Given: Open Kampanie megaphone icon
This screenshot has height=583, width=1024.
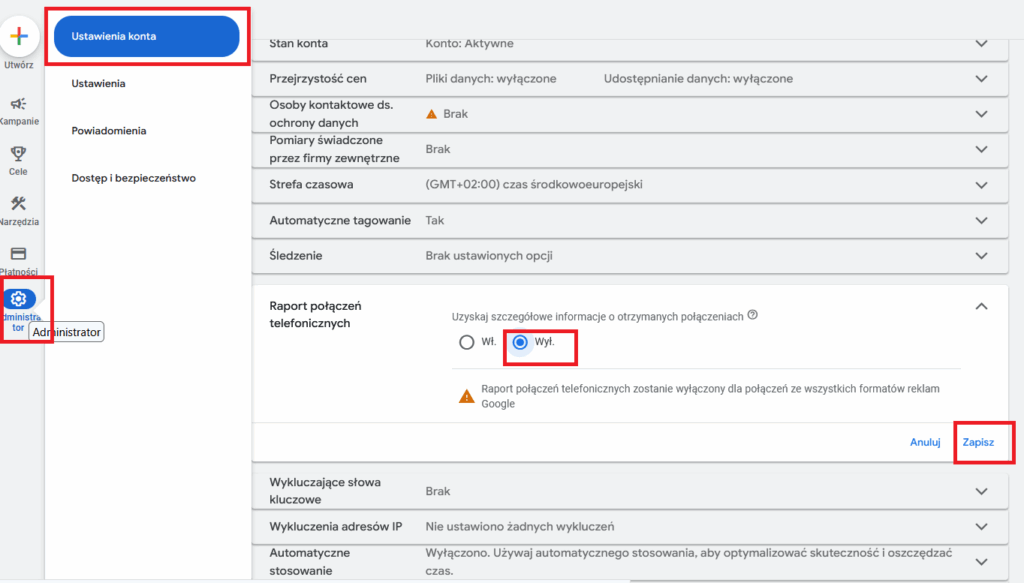Looking at the screenshot, I should tap(18, 104).
